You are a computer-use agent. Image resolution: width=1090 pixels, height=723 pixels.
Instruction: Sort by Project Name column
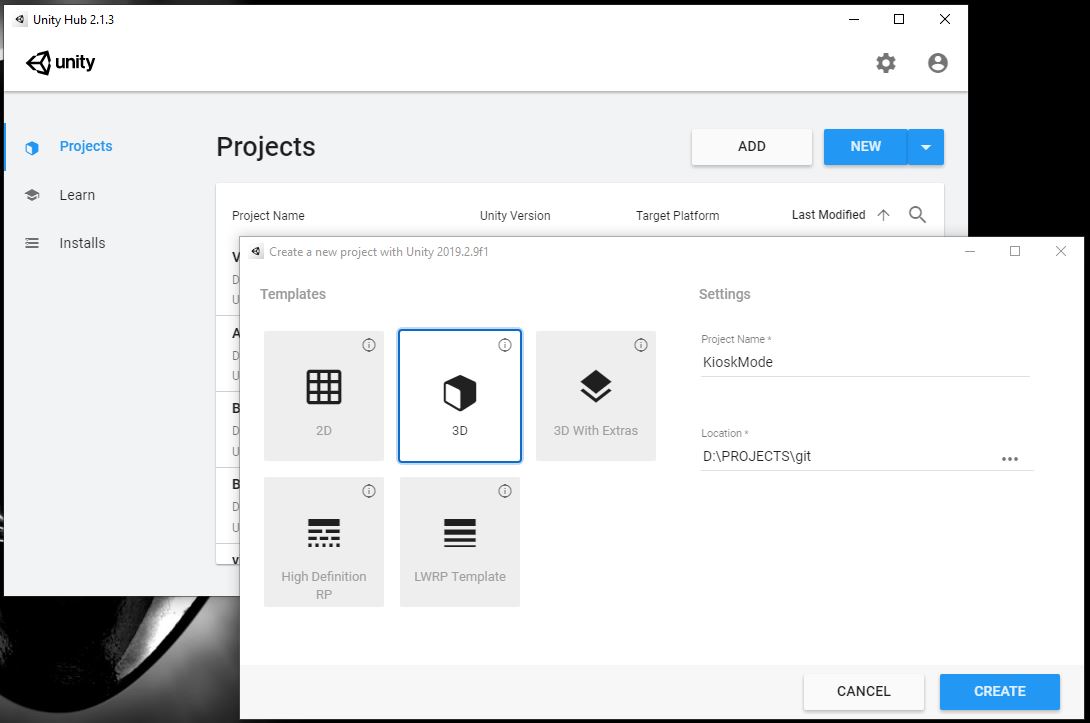point(268,216)
